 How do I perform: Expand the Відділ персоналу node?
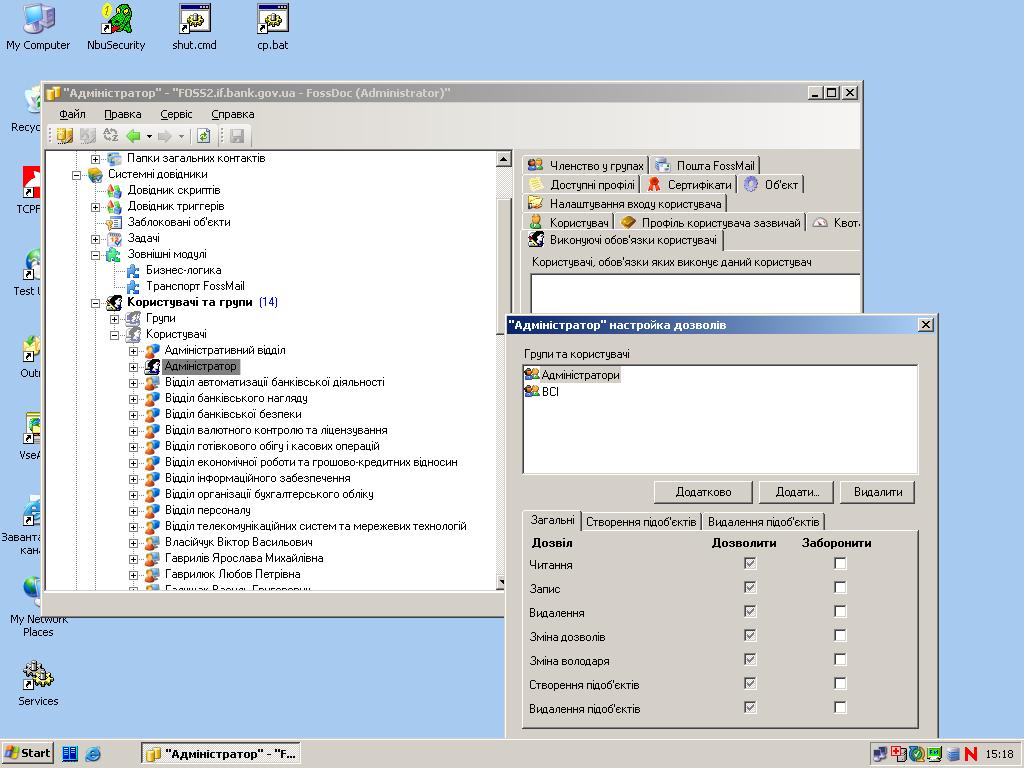[x=133, y=511]
